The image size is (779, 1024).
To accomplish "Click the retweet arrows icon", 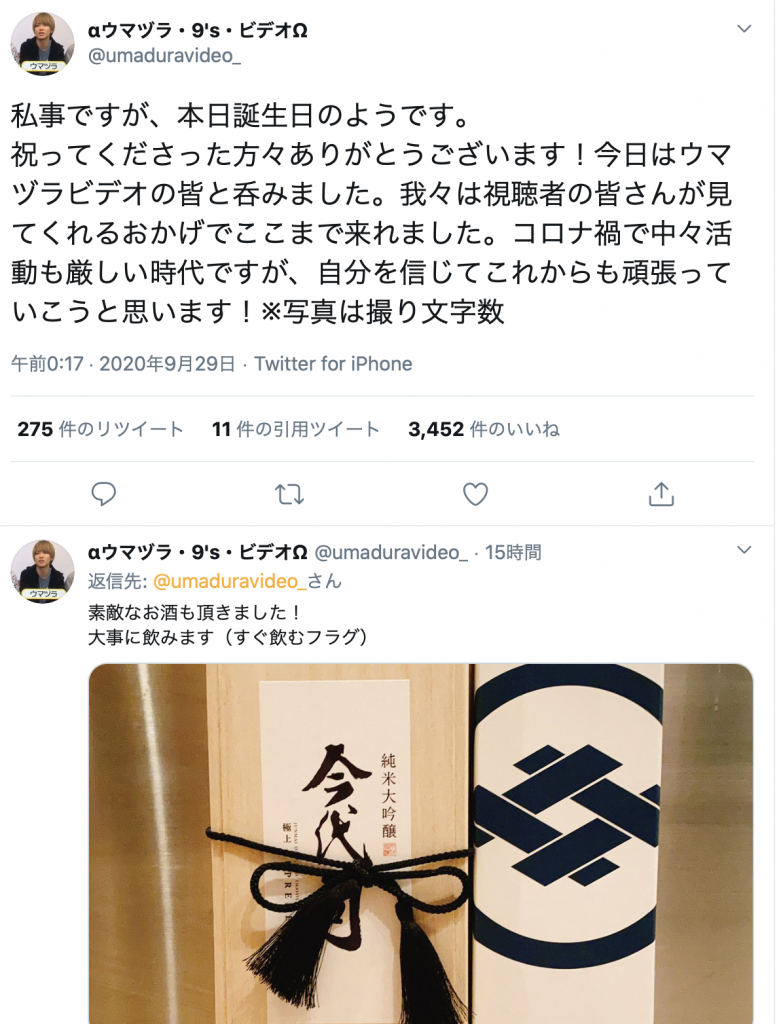I will (x=289, y=494).
